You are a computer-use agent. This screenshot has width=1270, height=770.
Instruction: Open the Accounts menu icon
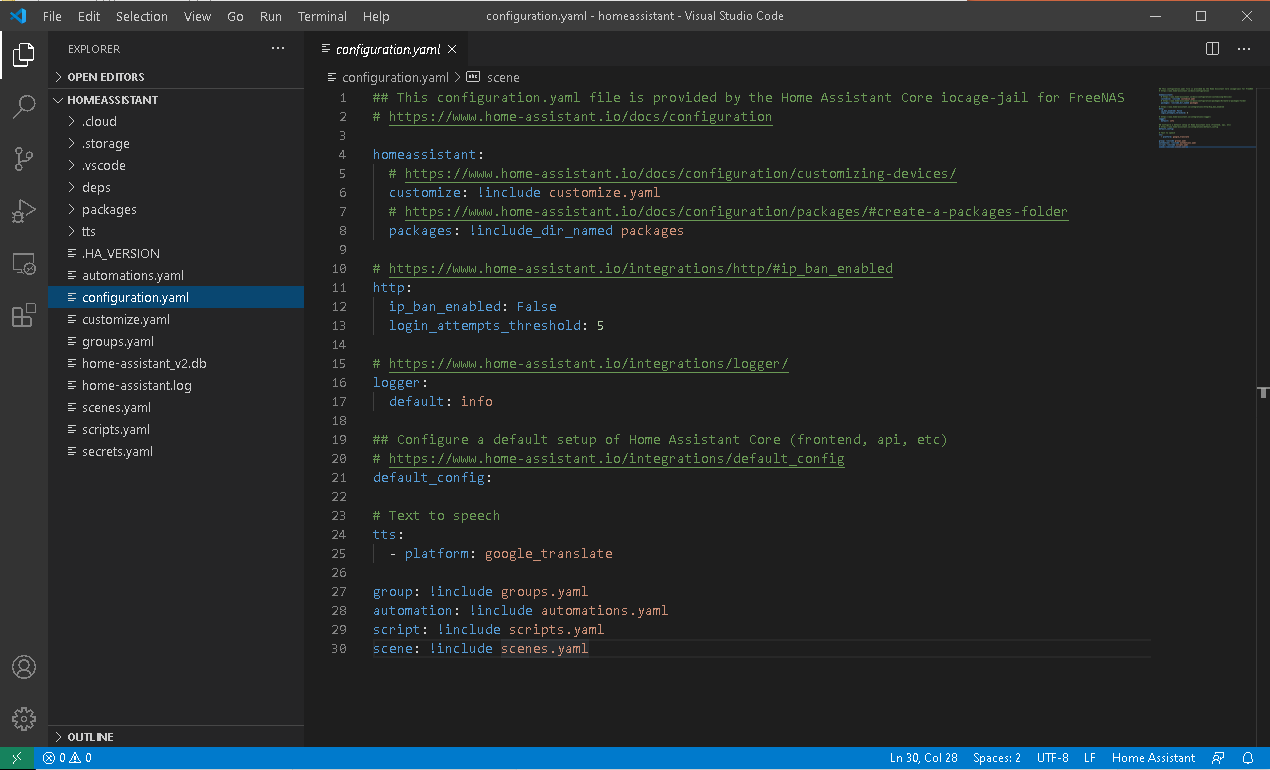tap(24, 667)
